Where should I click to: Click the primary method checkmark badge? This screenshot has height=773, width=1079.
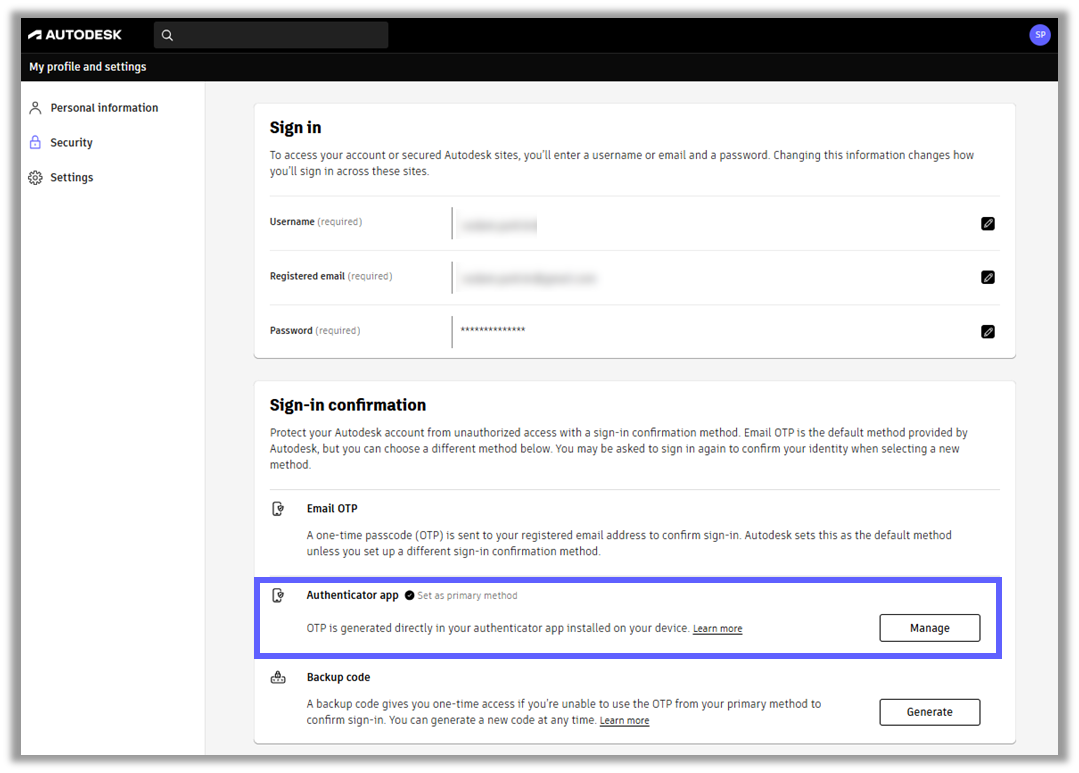coord(409,595)
